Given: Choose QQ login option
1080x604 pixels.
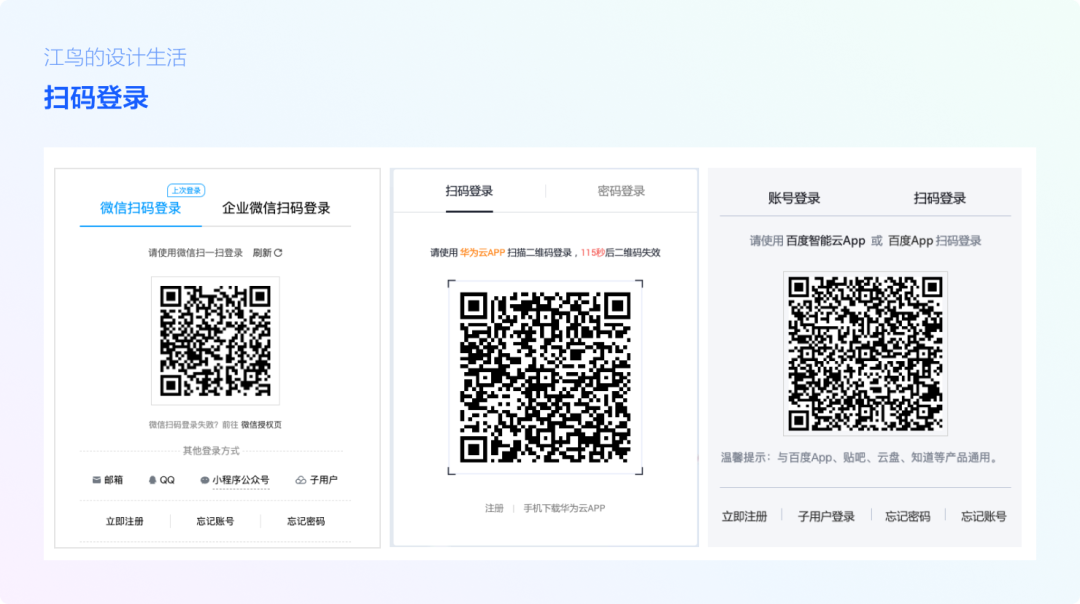Looking at the screenshot, I should click(162, 480).
